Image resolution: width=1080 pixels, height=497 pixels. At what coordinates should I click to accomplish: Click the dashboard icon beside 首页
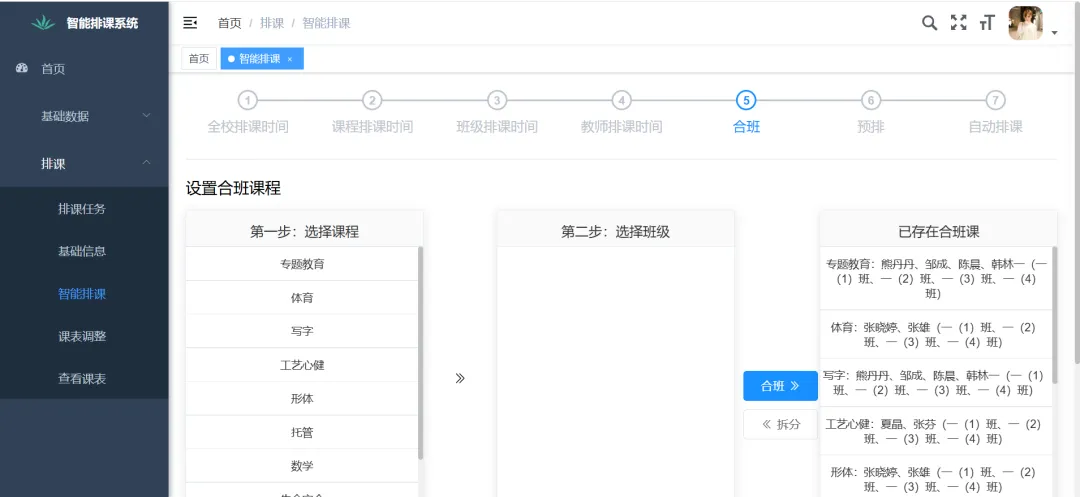[x=22, y=69]
